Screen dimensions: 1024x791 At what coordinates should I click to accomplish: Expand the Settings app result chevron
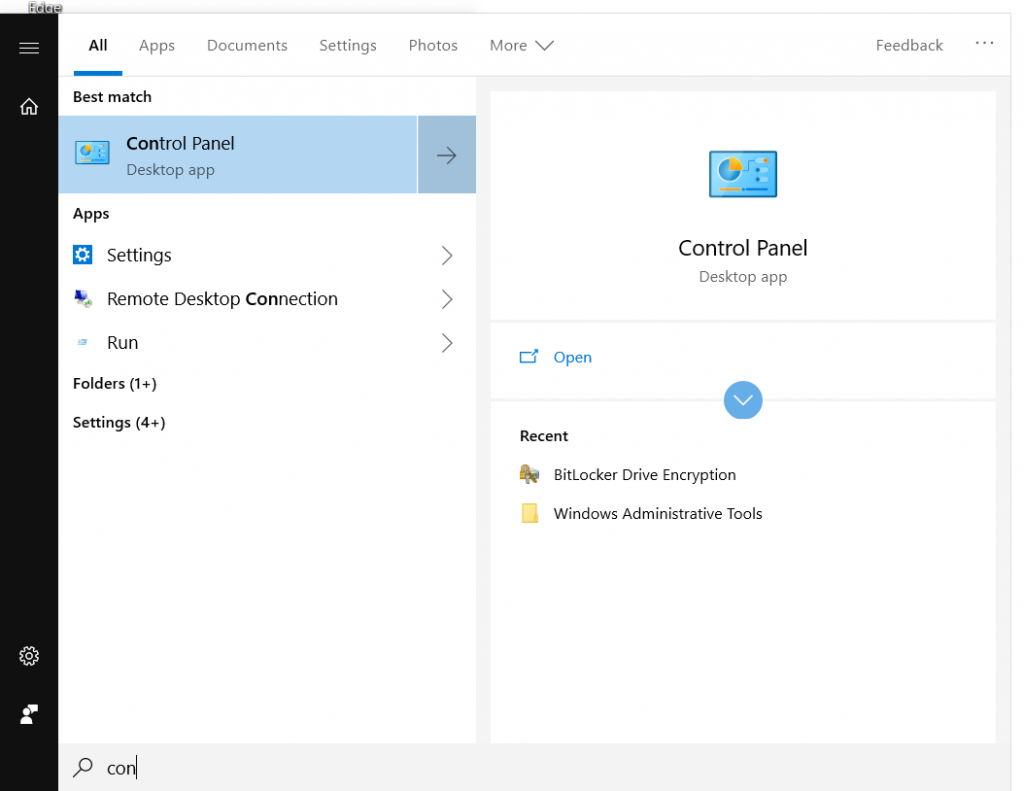click(447, 255)
